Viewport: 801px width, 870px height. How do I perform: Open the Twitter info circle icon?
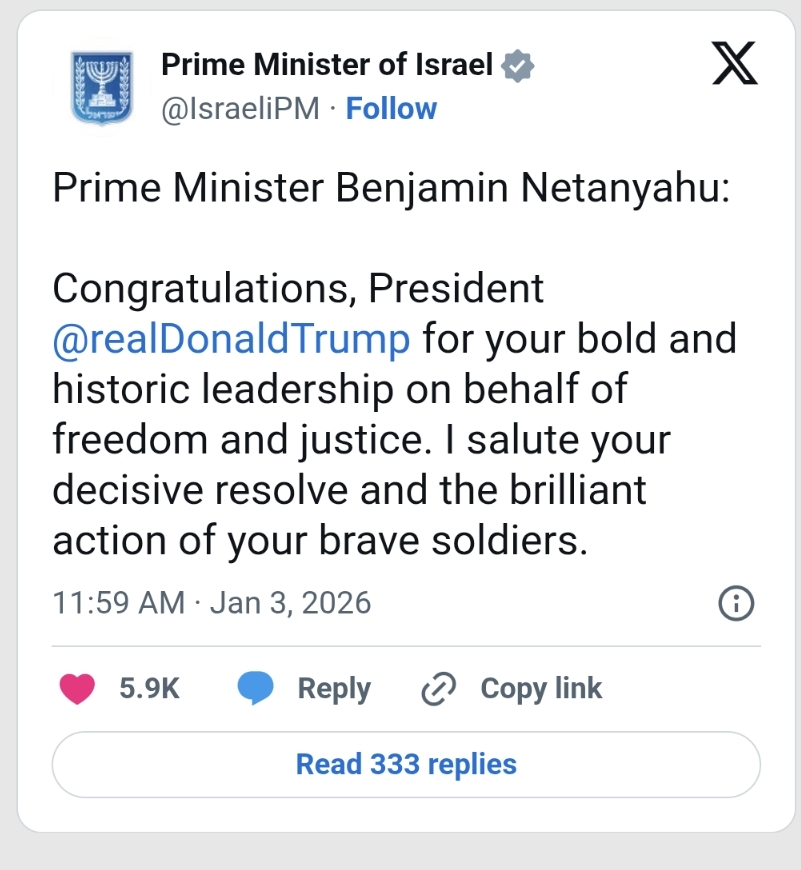[736, 603]
